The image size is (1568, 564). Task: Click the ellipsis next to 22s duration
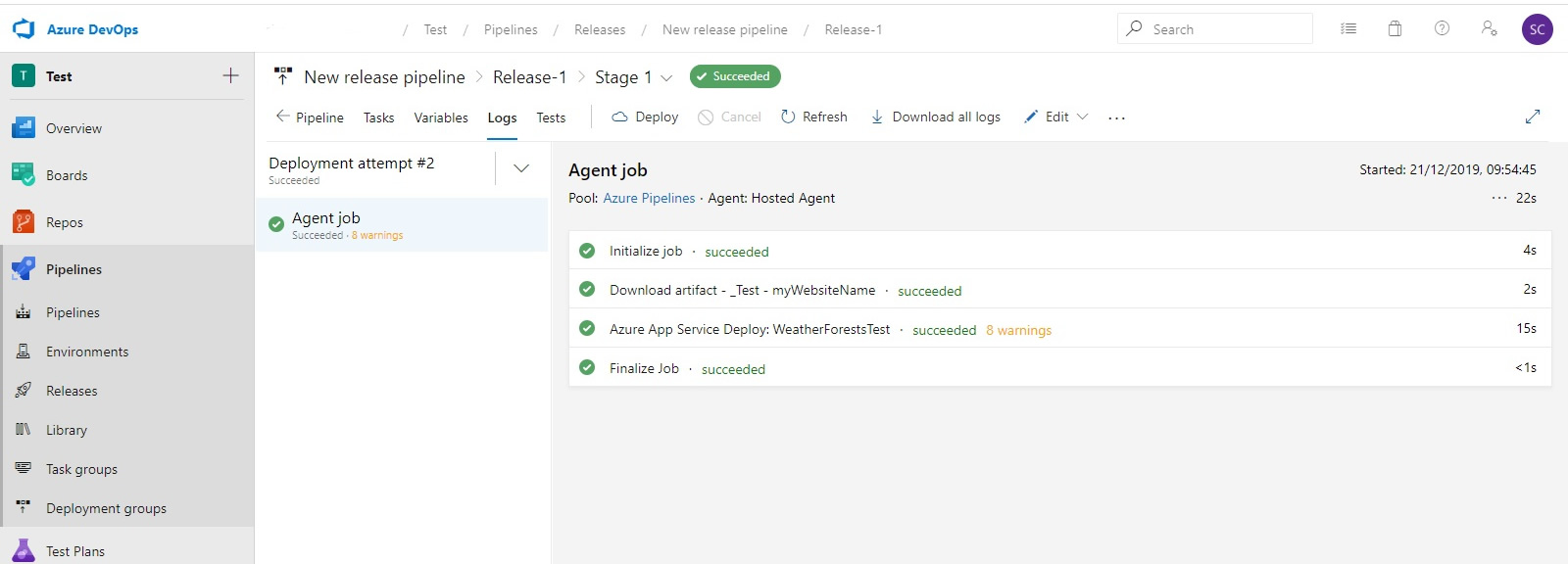coord(1498,198)
